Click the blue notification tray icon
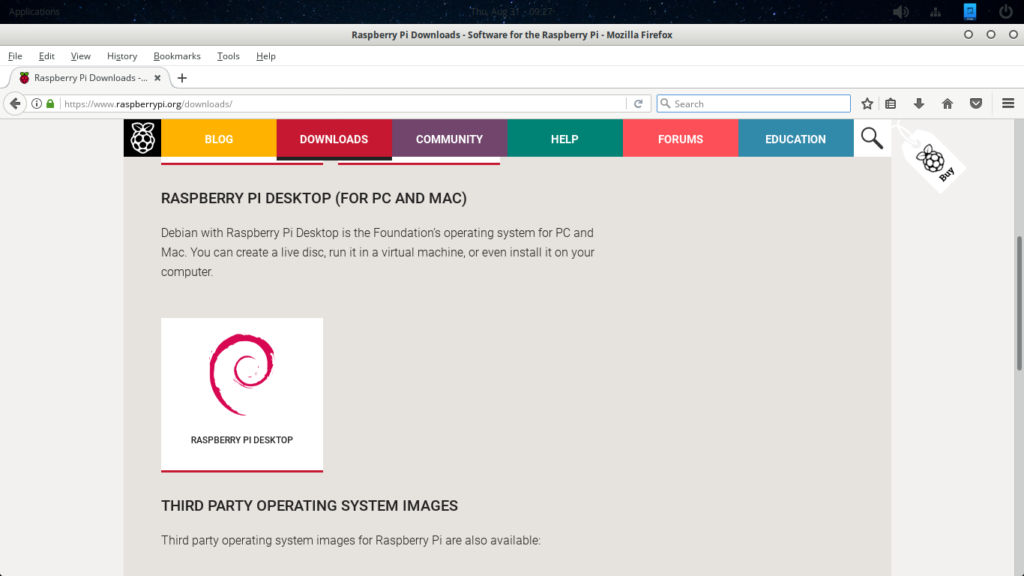Screen dimensions: 1024x576 970,11
